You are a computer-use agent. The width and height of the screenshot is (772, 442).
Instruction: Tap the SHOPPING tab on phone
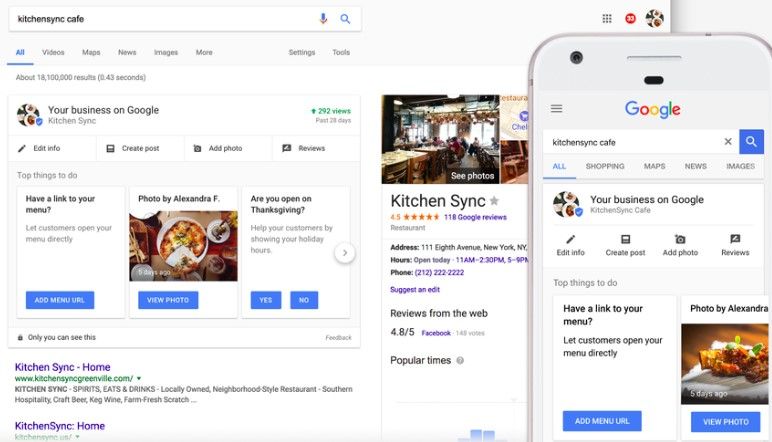click(605, 166)
